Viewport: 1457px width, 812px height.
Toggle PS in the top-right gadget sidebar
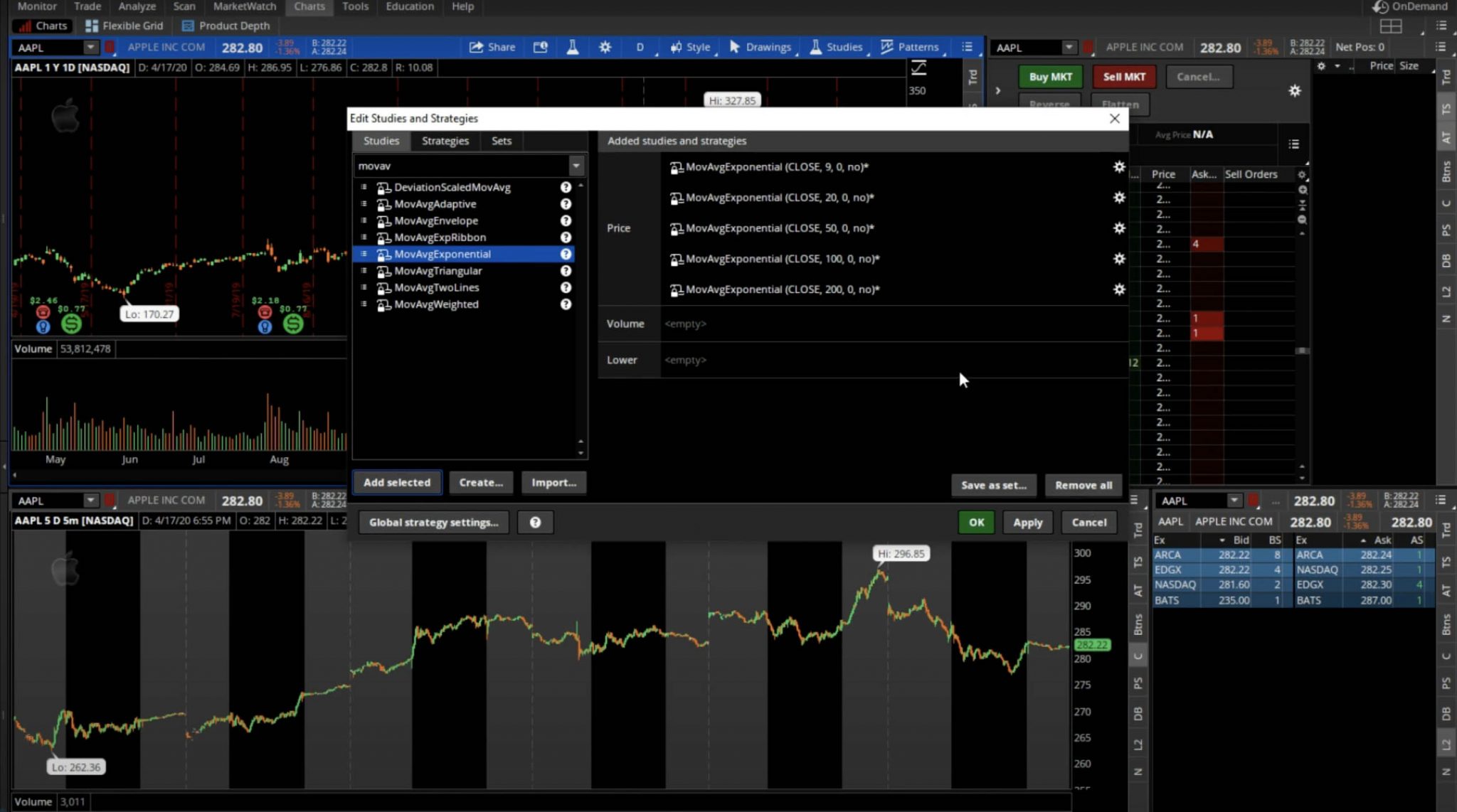(x=1446, y=230)
